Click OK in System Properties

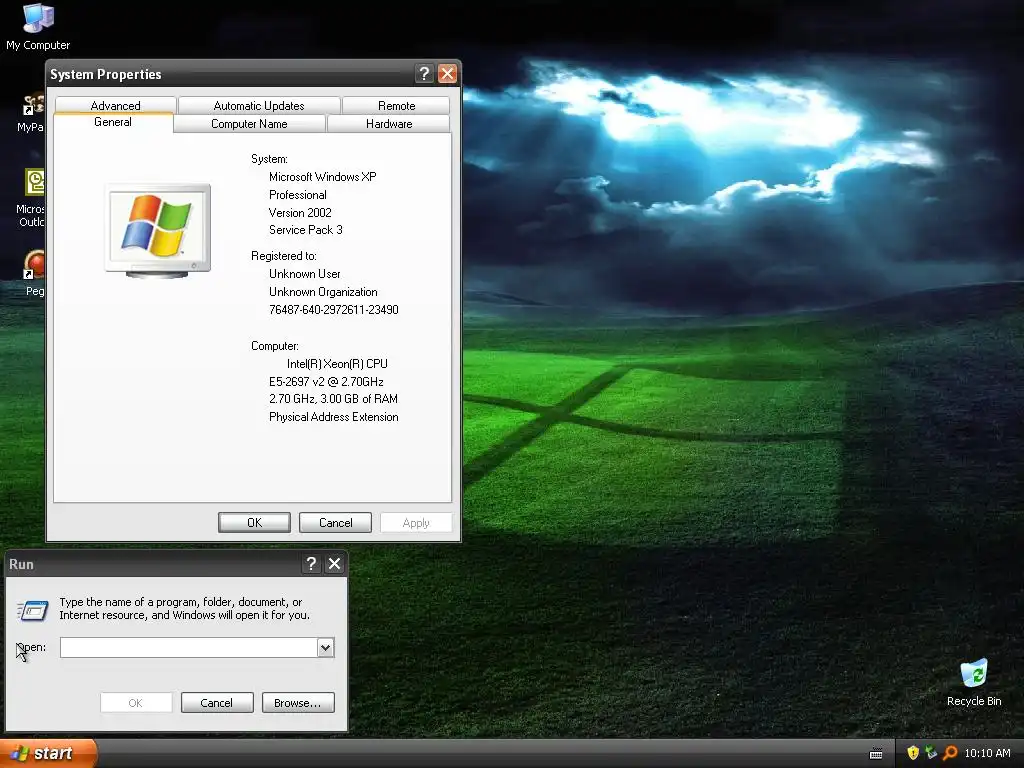click(254, 522)
